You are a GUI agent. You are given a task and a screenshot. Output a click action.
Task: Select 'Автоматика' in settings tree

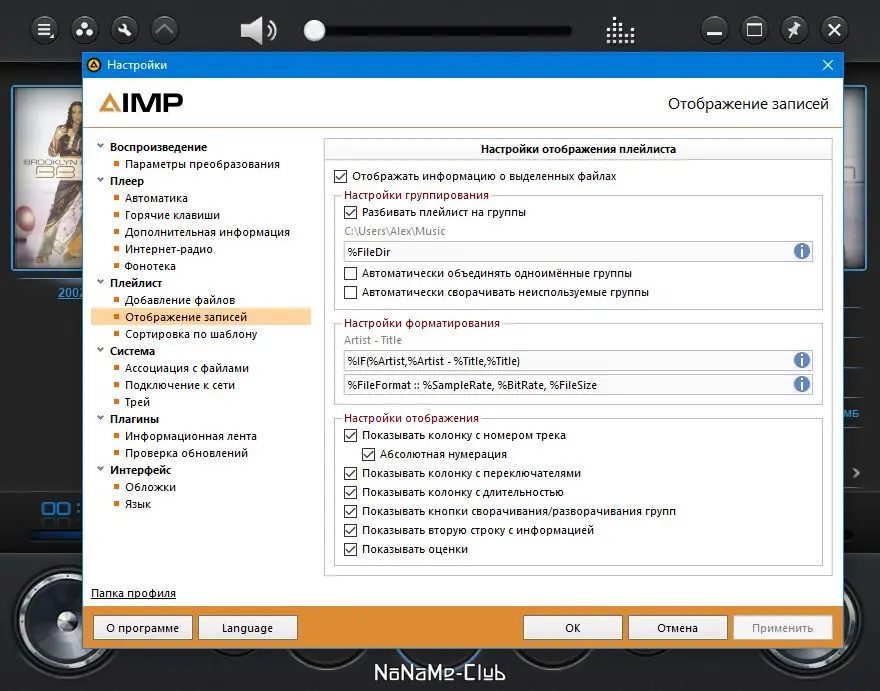156,198
